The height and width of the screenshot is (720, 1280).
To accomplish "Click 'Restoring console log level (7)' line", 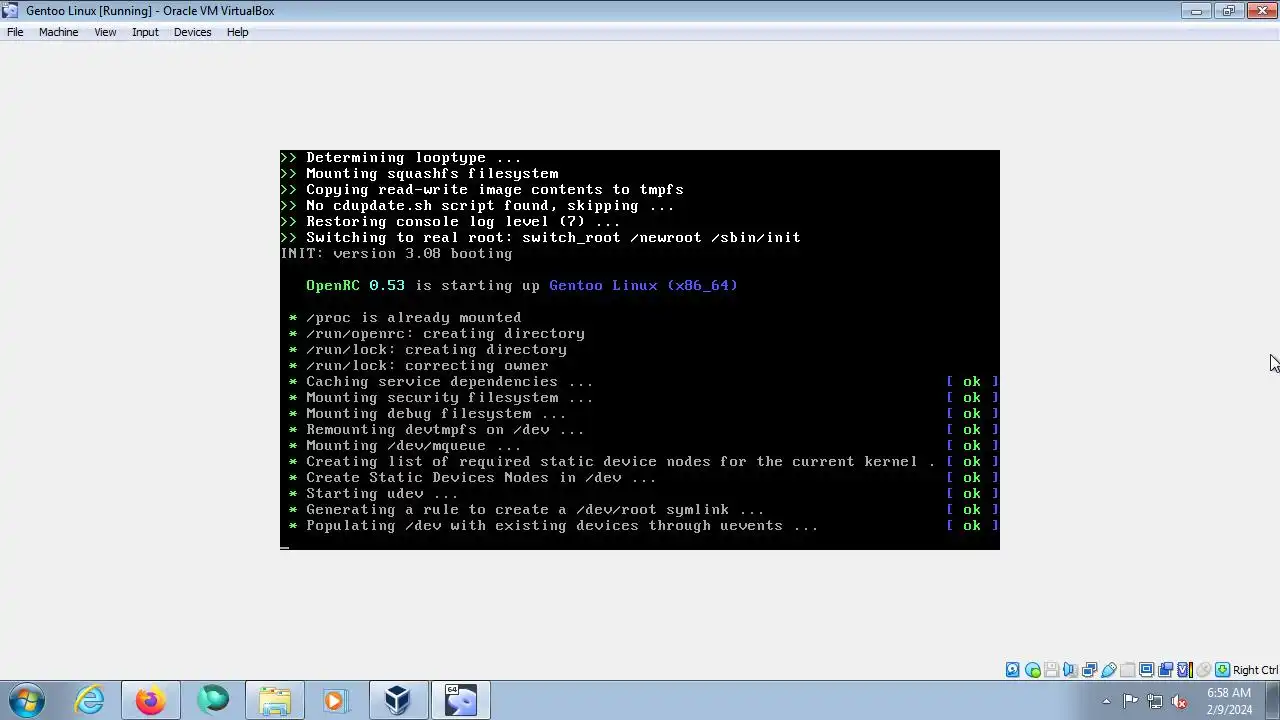I will pyautogui.click(x=463, y=222).
